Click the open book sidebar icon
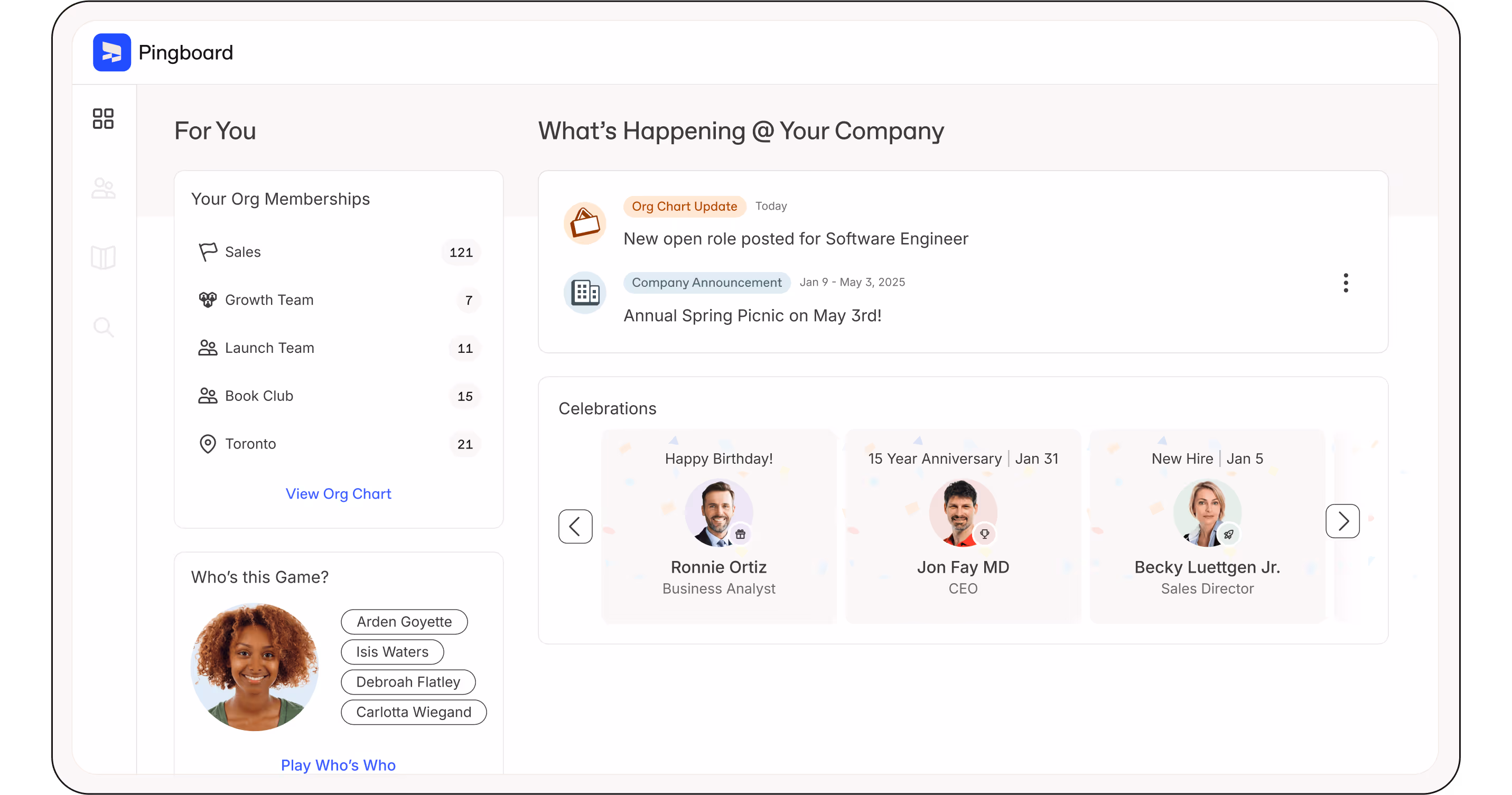Image resolution: width=1512 pixels, height=795 pixels. pos(104,258)
